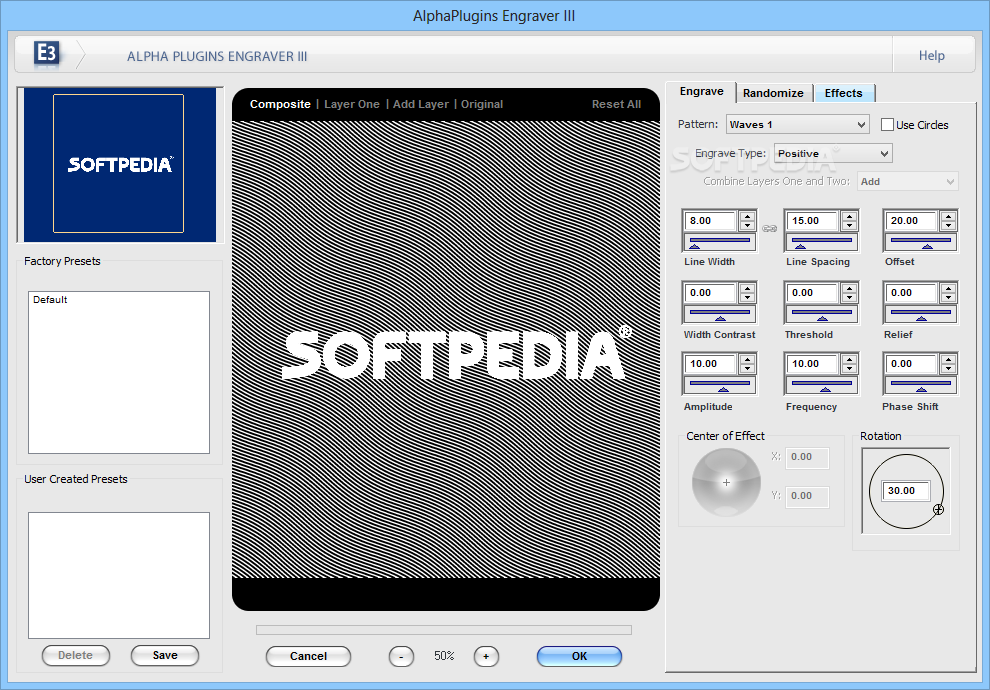Viewport: 990px width, 690px height.
Task: Open the Combine Layers One and Two dropdown
Action: pos(907,181)
